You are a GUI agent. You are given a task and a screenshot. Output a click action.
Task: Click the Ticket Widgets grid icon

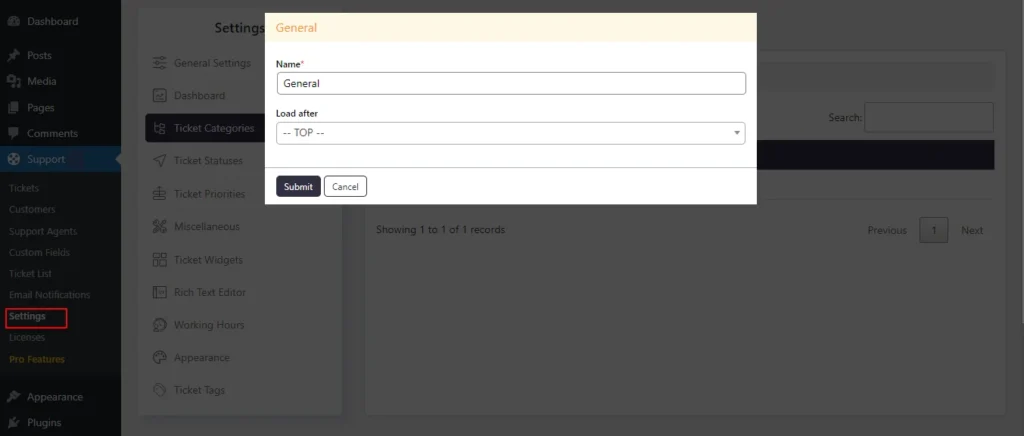(159, 260)
